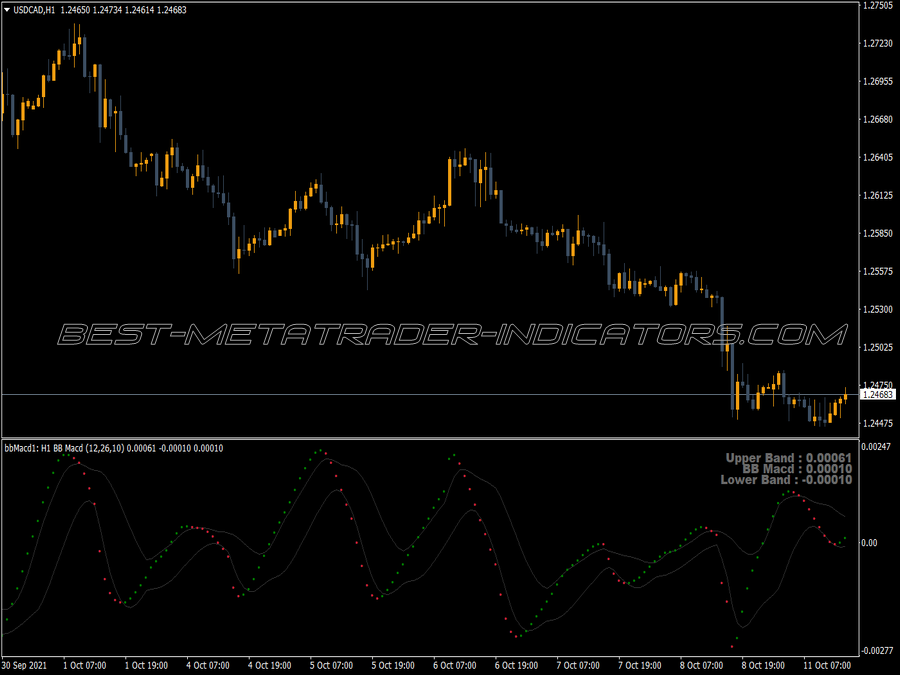This screenshot has height=675, width=900.
Task: Click time axis label 6 Oct 07:00
Action: 455,665
